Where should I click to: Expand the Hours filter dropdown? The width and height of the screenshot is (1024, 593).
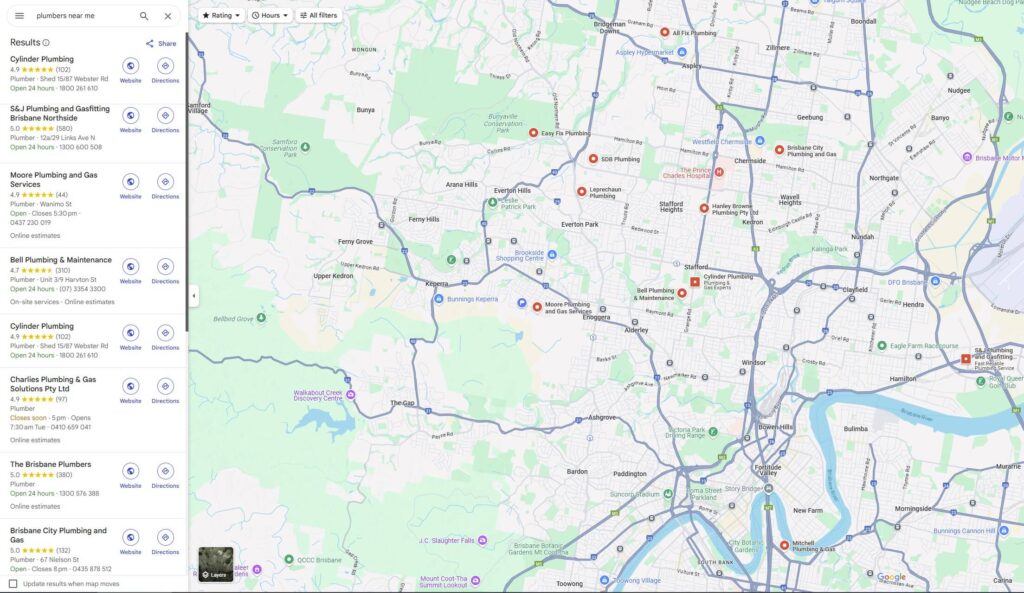(x=270, y=15)
